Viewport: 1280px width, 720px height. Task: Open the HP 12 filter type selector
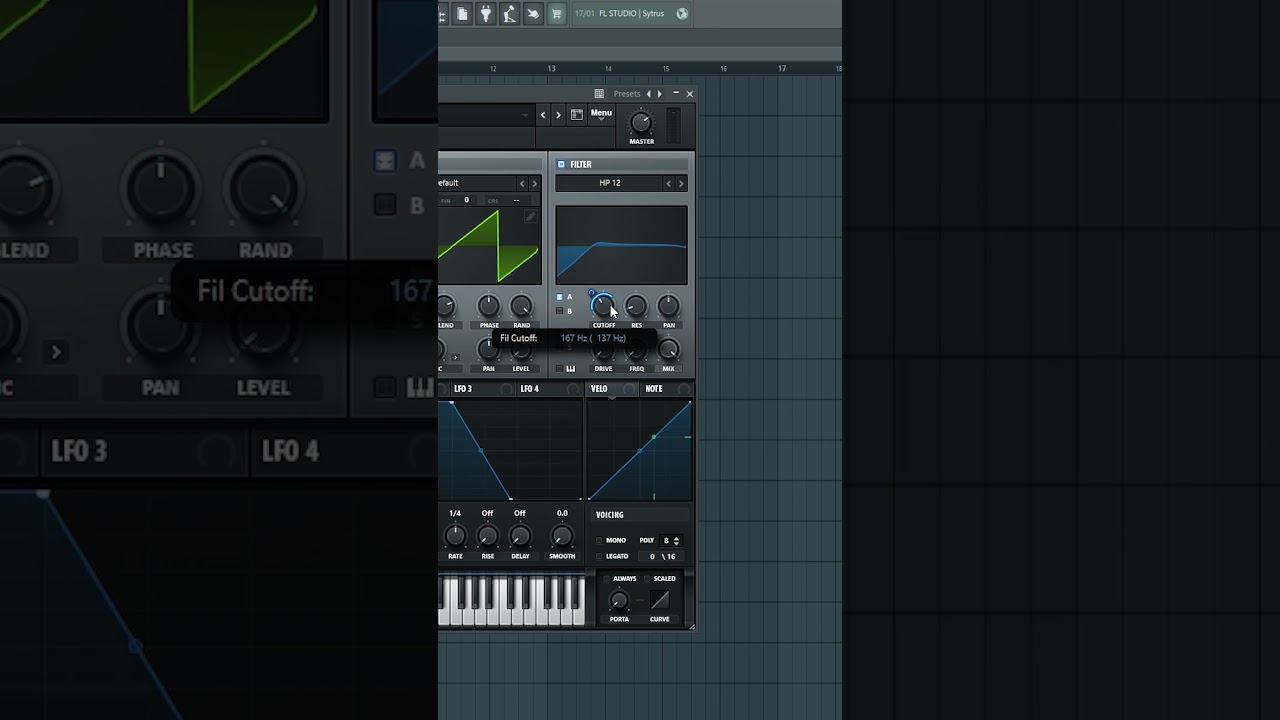point(609,183)
